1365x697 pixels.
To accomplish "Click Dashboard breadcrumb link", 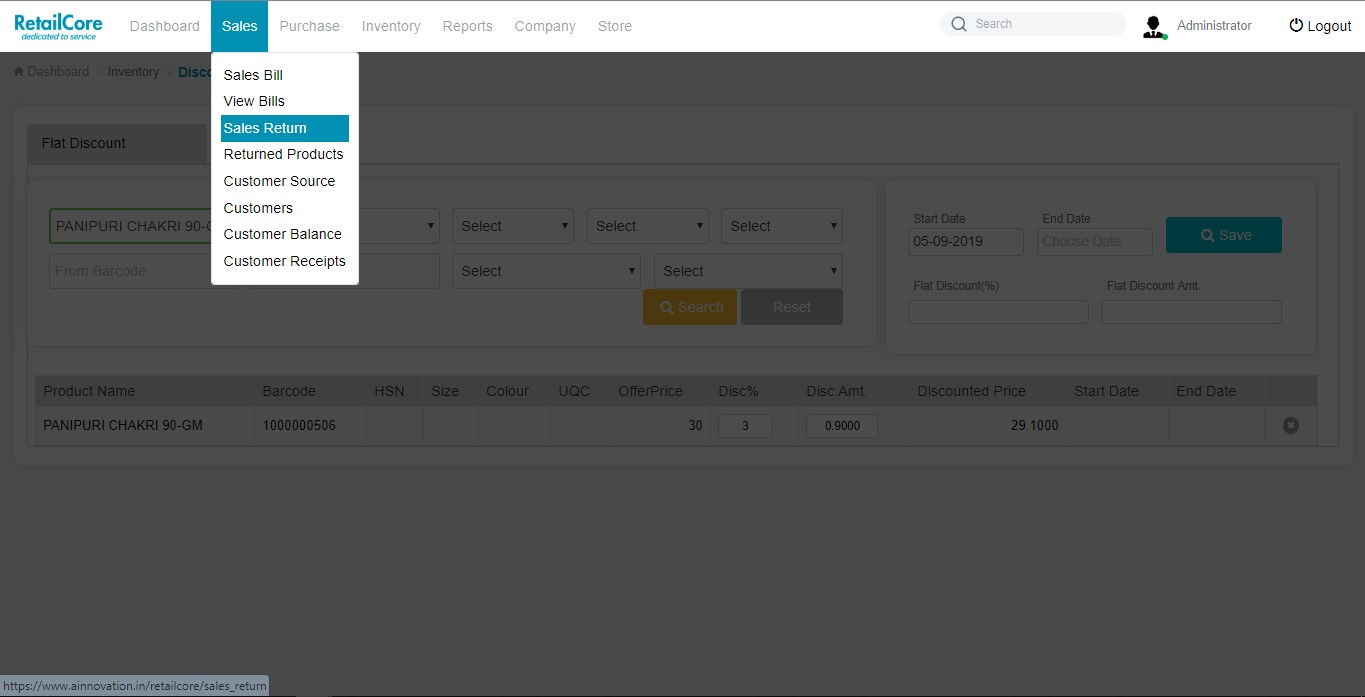I will [x=58, y=72].
